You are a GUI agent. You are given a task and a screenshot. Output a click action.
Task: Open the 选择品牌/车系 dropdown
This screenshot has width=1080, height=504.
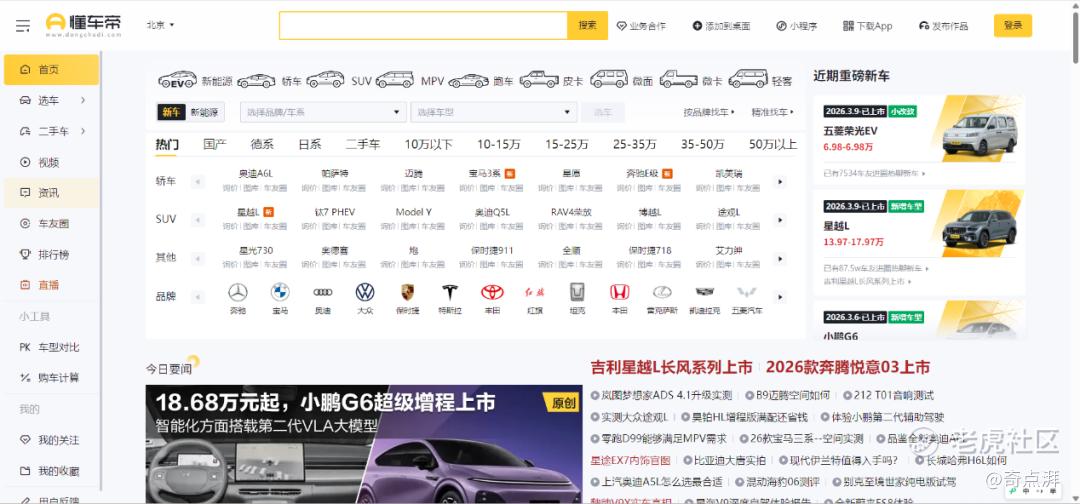coord(323,112)
